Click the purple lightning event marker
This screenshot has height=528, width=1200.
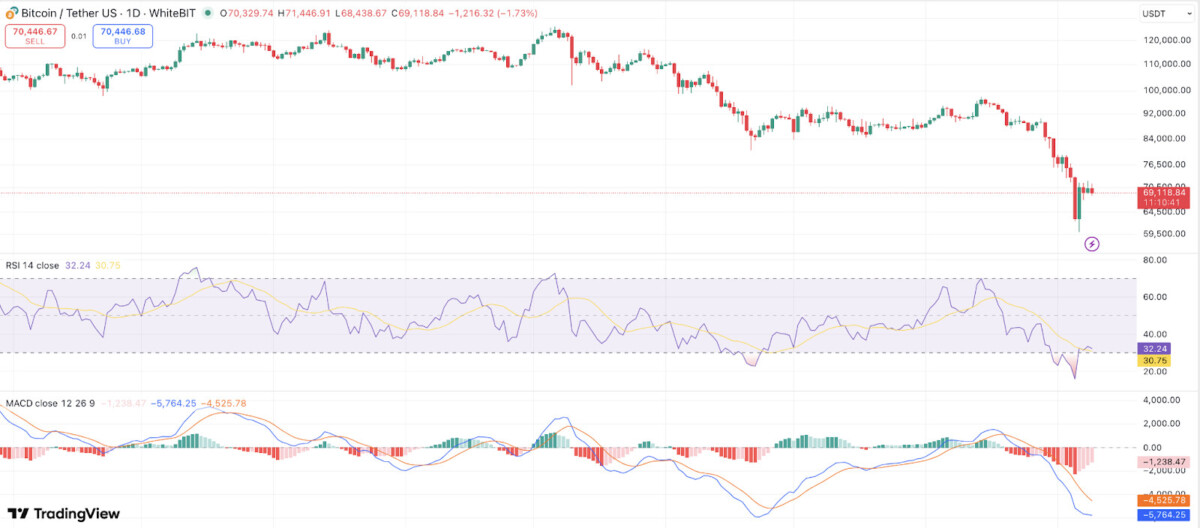pyautogui.click(x=1092, y=243)
